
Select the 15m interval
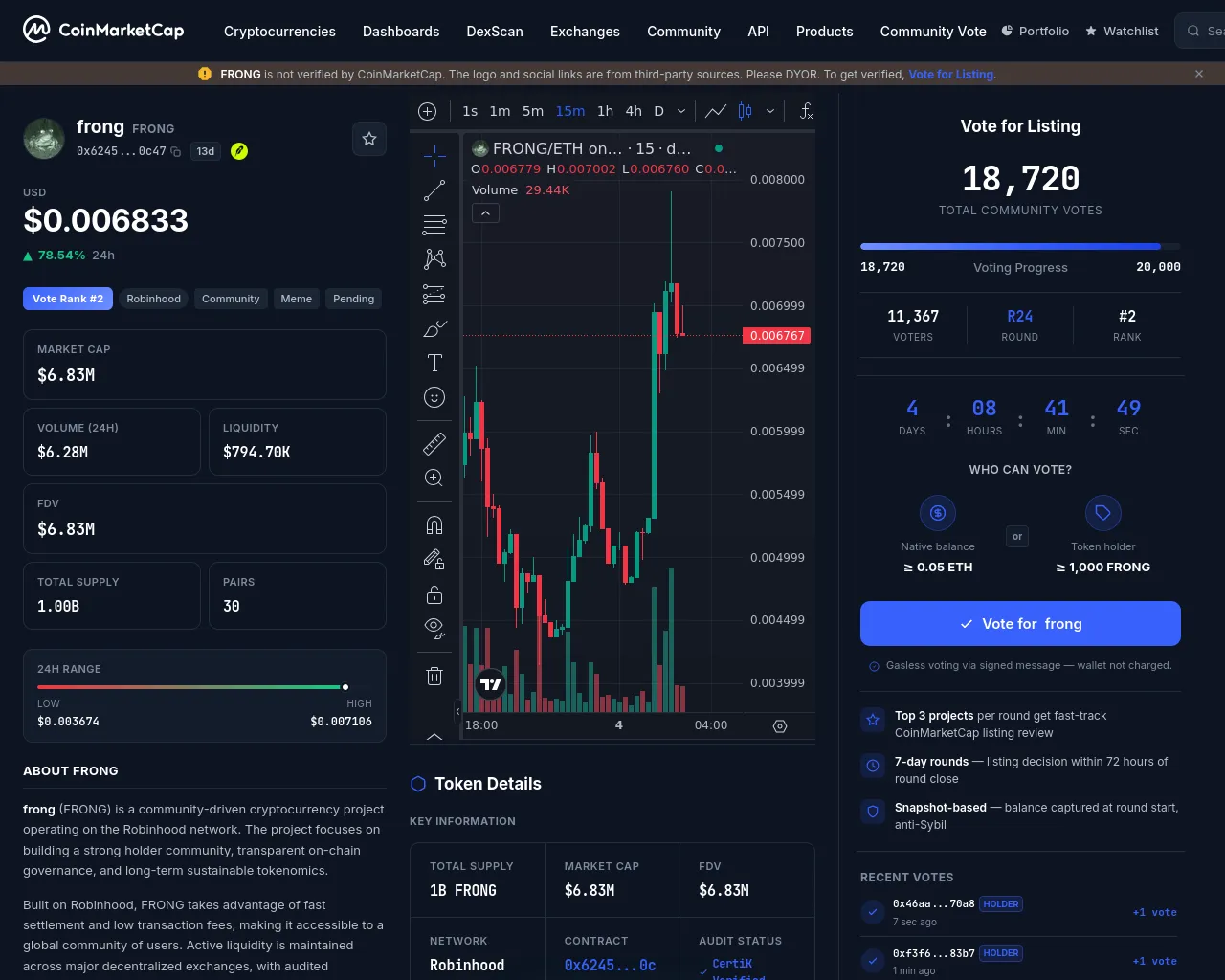coord(570,111)
